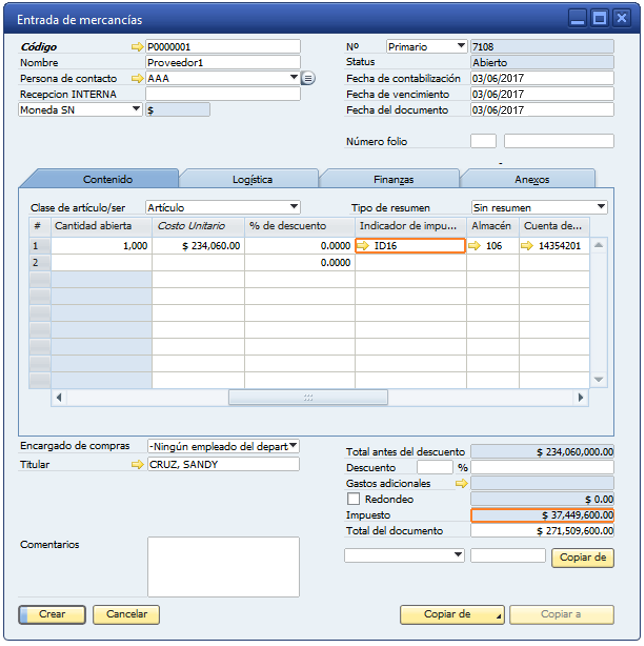This screenshot has height=646, width=644.
Task: Click the table's horizontal scrollbar thumb
Action: point(309,397)
